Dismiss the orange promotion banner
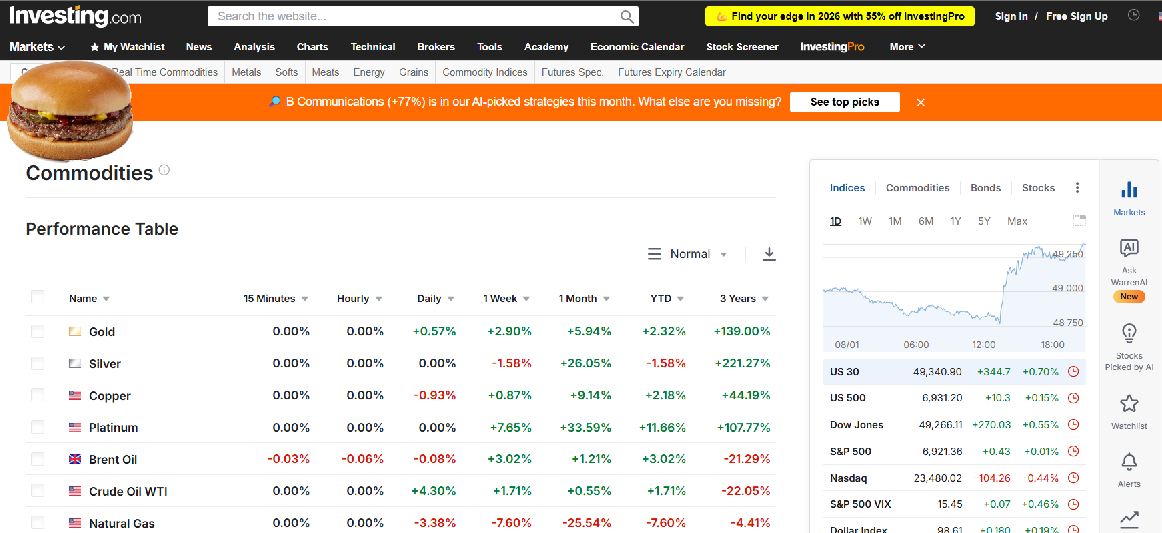The image size is (1162, 533). 921,102
